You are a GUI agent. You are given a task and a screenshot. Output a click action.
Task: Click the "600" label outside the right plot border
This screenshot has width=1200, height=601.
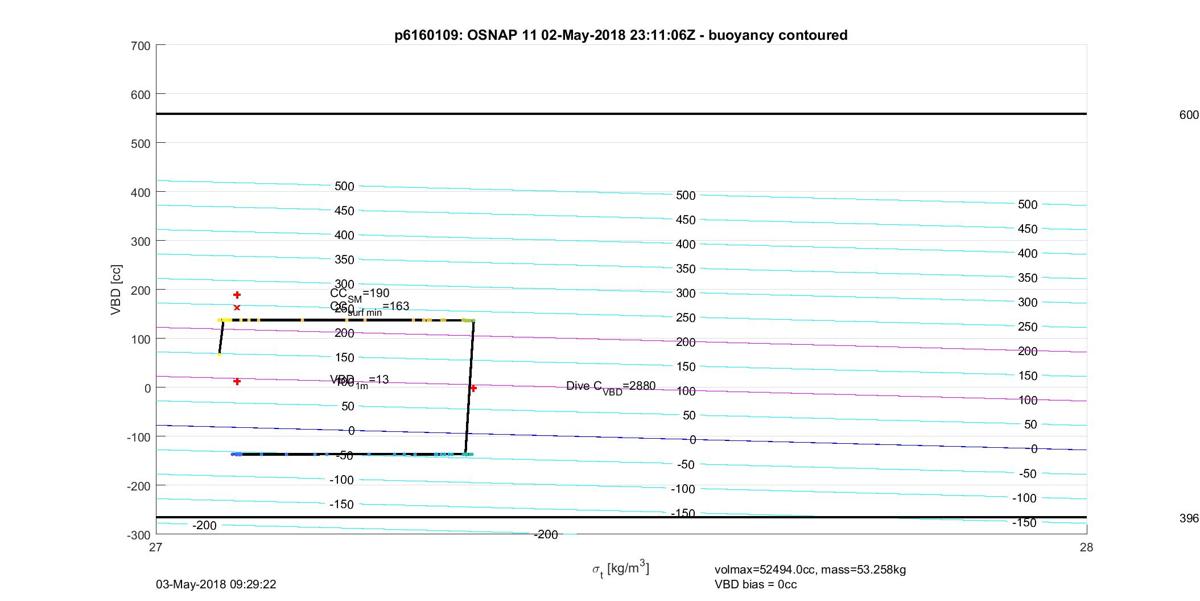(x=1189, y=115)
